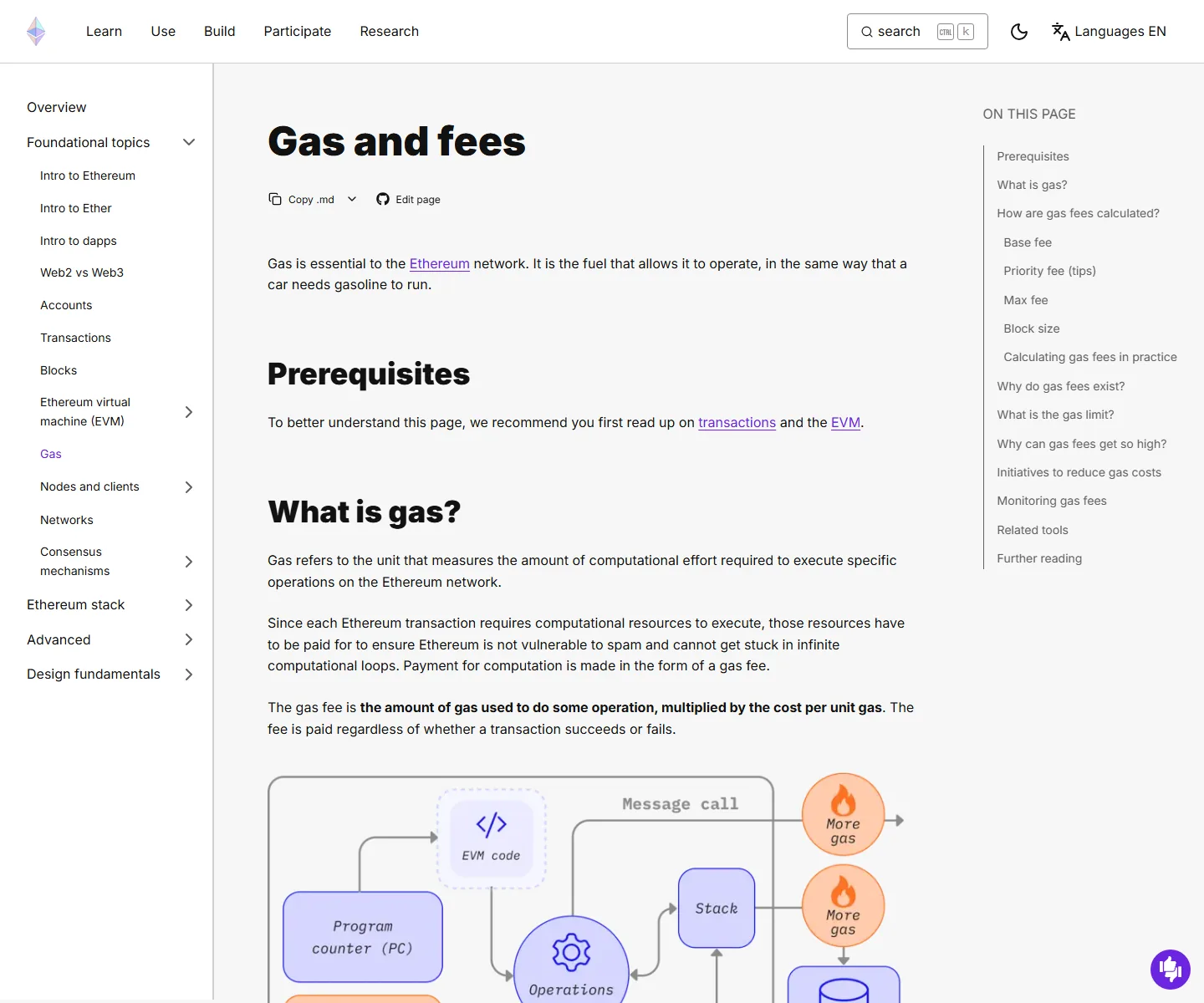
Task: Jump to Block size section
Action: pyautogui.click(x=1031, y=328)
